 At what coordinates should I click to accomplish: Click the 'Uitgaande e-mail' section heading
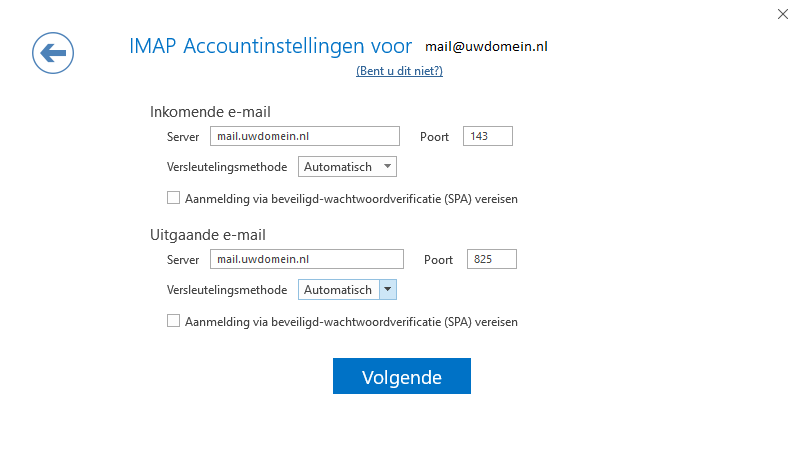(208, 235)
